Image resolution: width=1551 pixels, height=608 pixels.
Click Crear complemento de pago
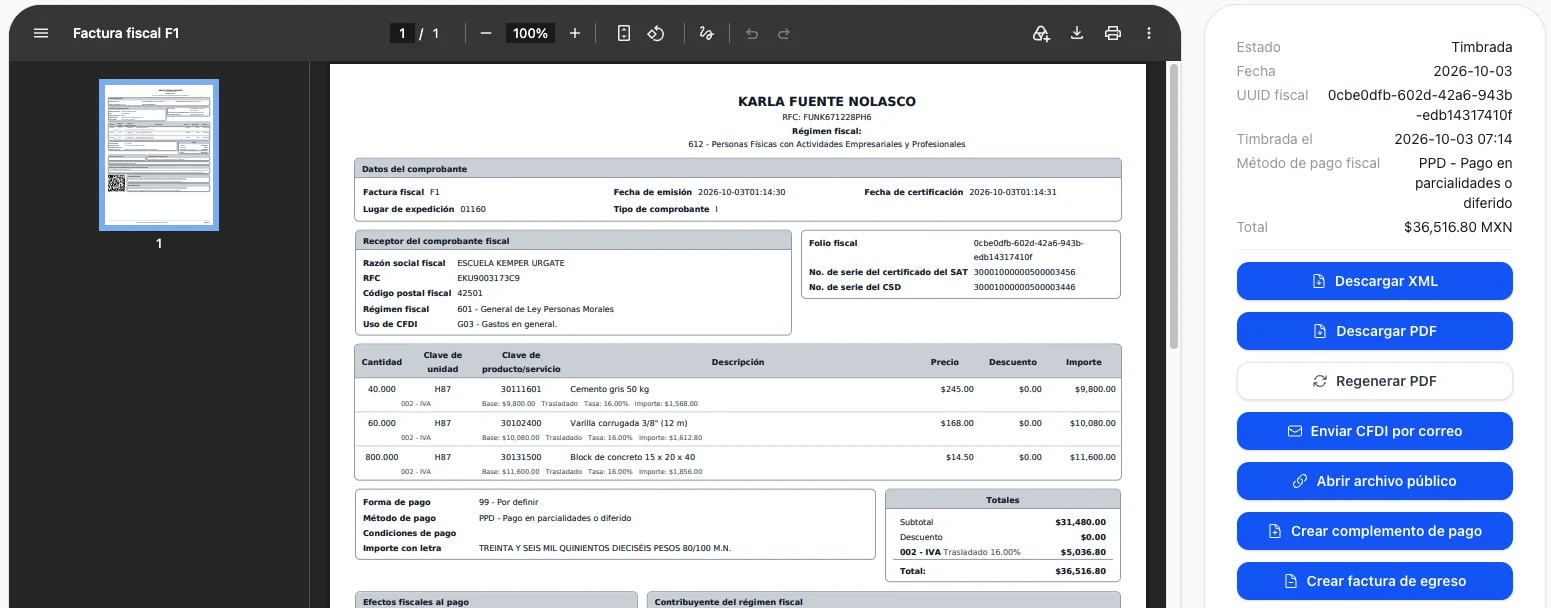point(1374,531)
